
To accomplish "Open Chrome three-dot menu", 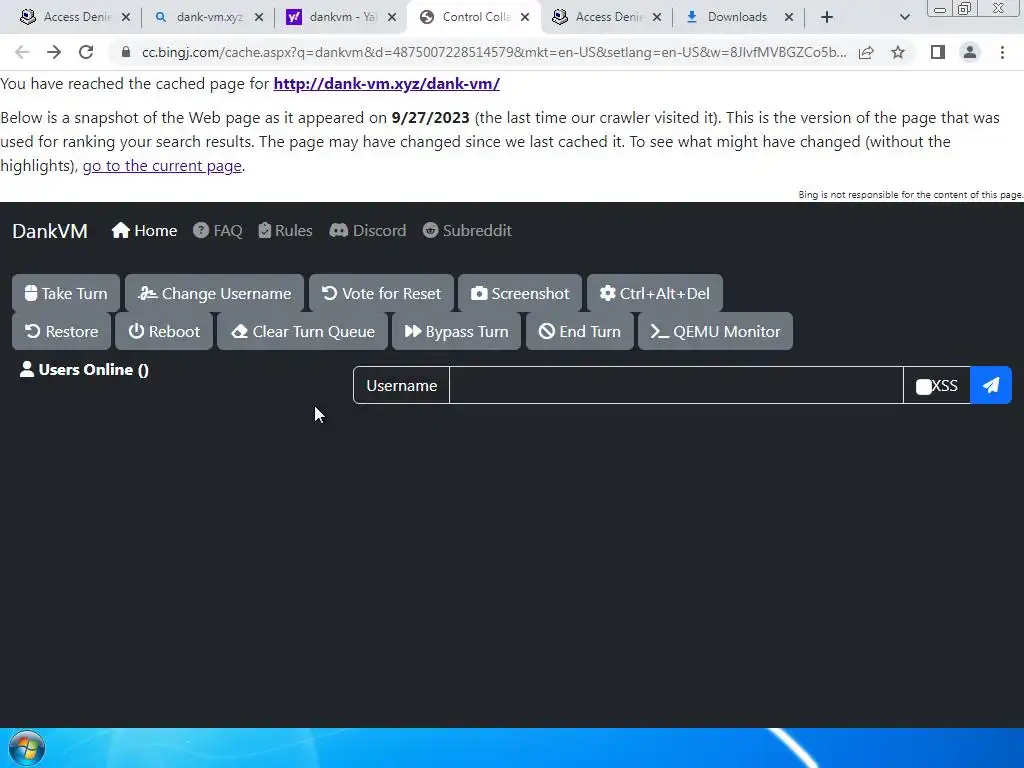I will coord(1002,52).
